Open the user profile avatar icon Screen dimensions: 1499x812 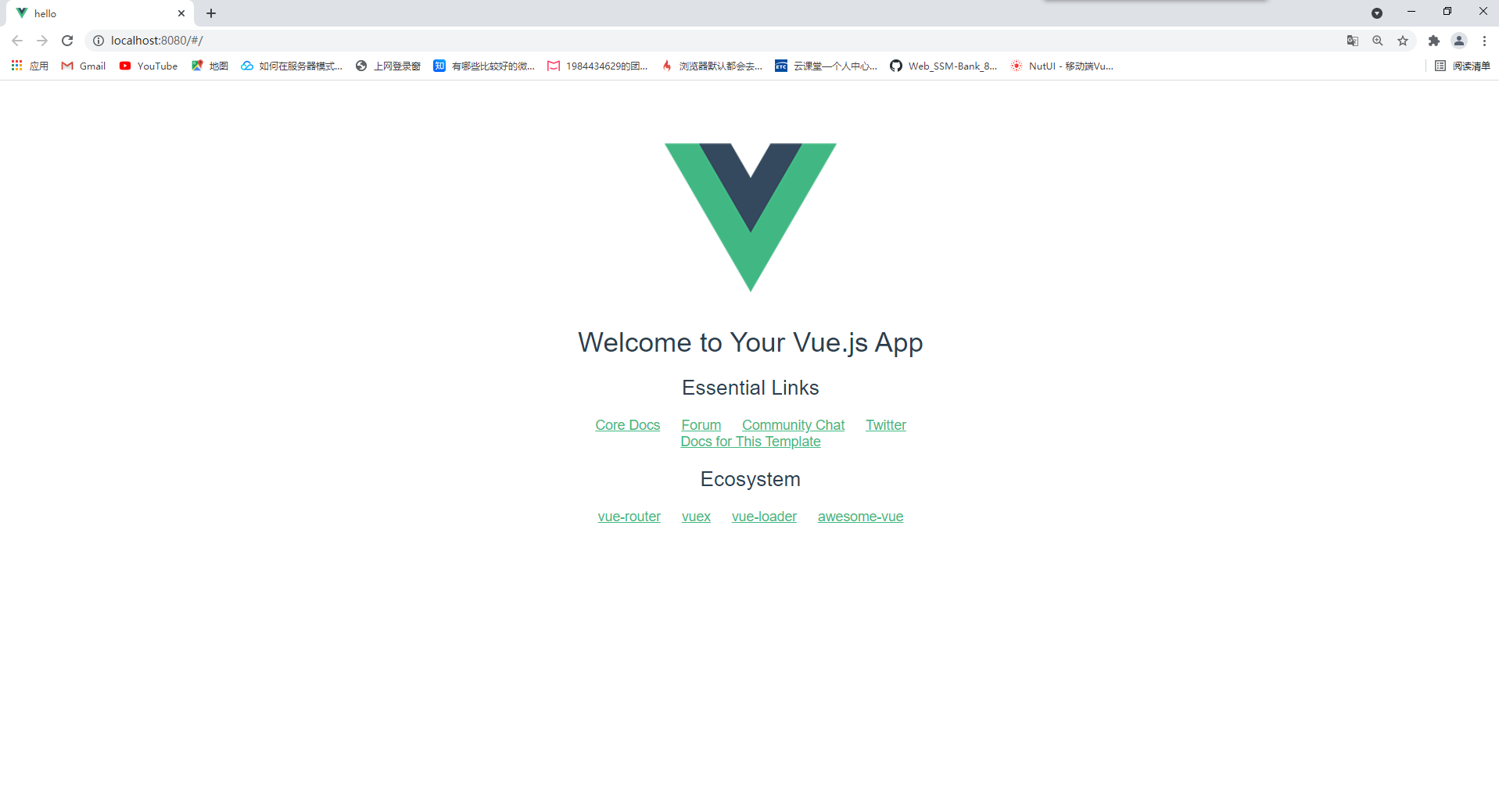tap(1459, 41)
